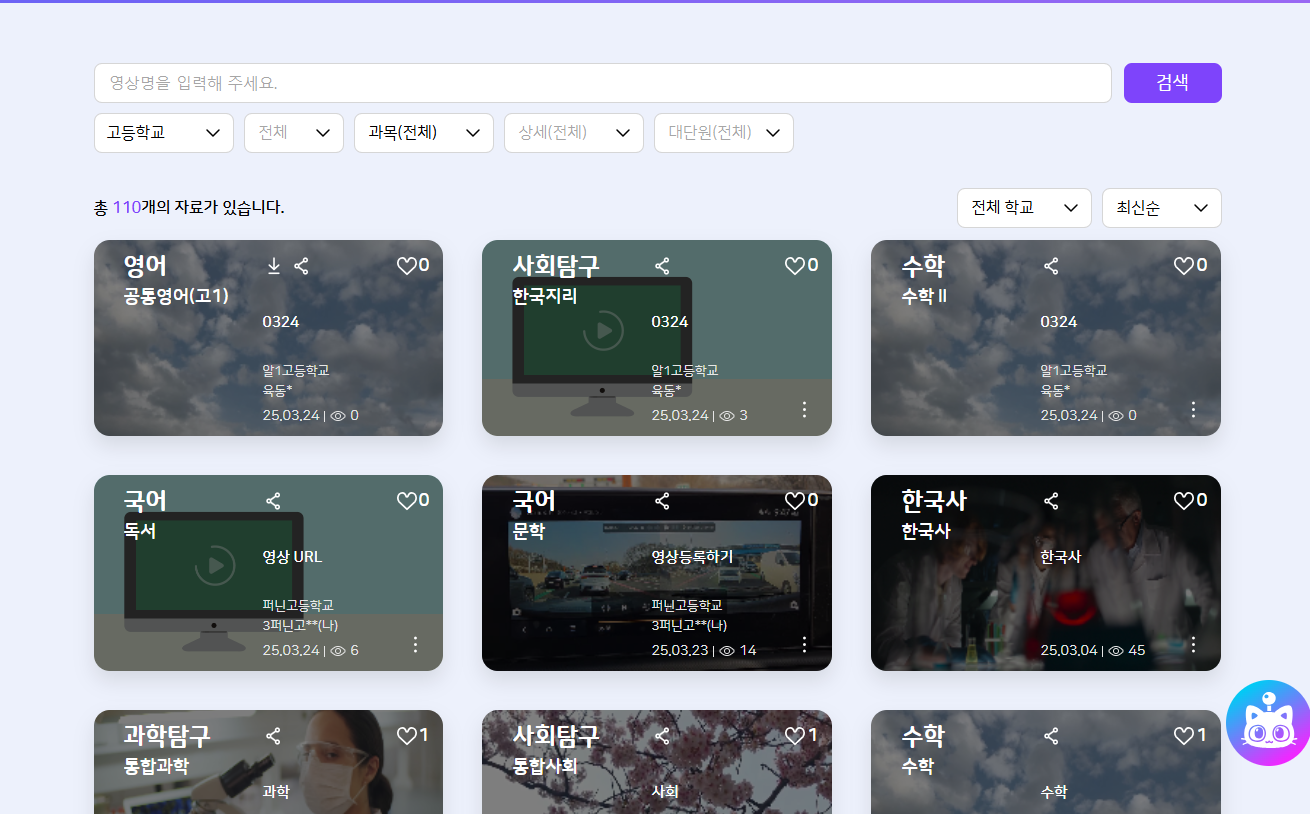Click the 통합사회 subtitle text

point(545,766)
